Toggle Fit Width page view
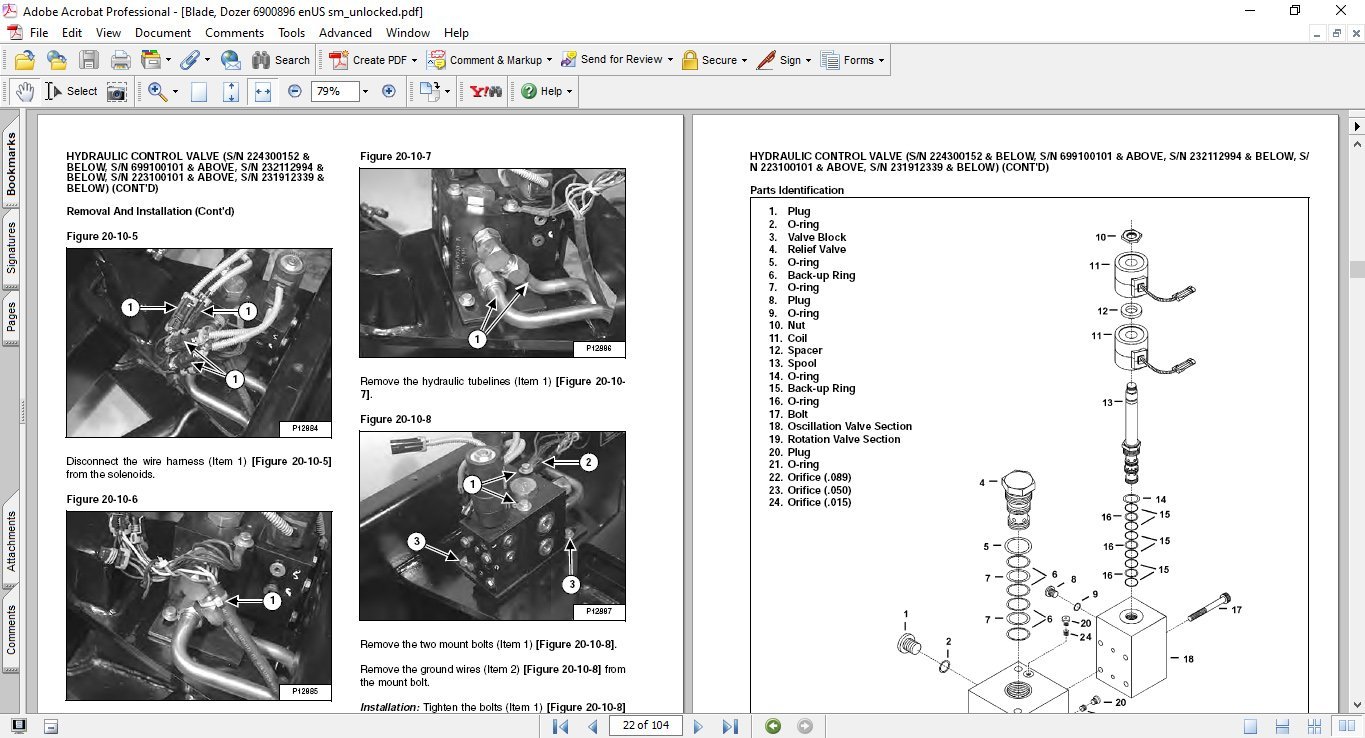Screen dimensions: 1365x738 click(262, 91)
